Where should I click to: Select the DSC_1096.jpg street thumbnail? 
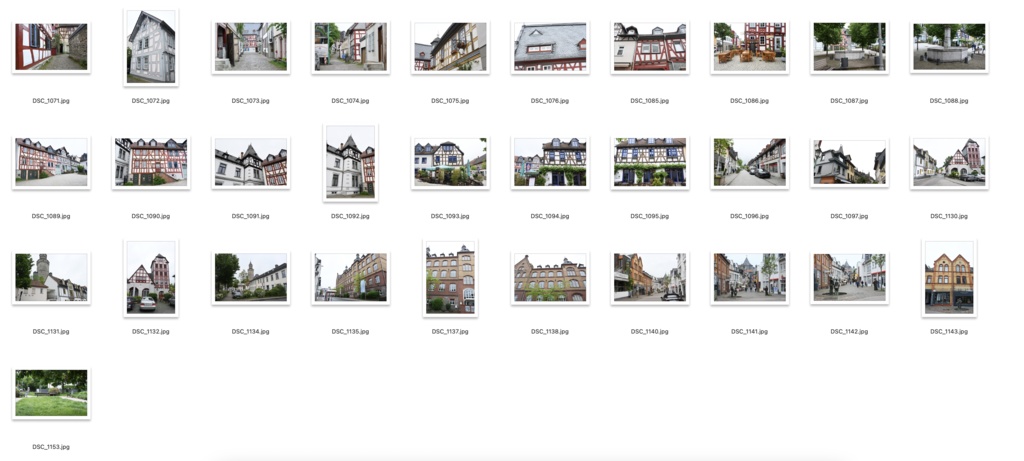point(750,163)
